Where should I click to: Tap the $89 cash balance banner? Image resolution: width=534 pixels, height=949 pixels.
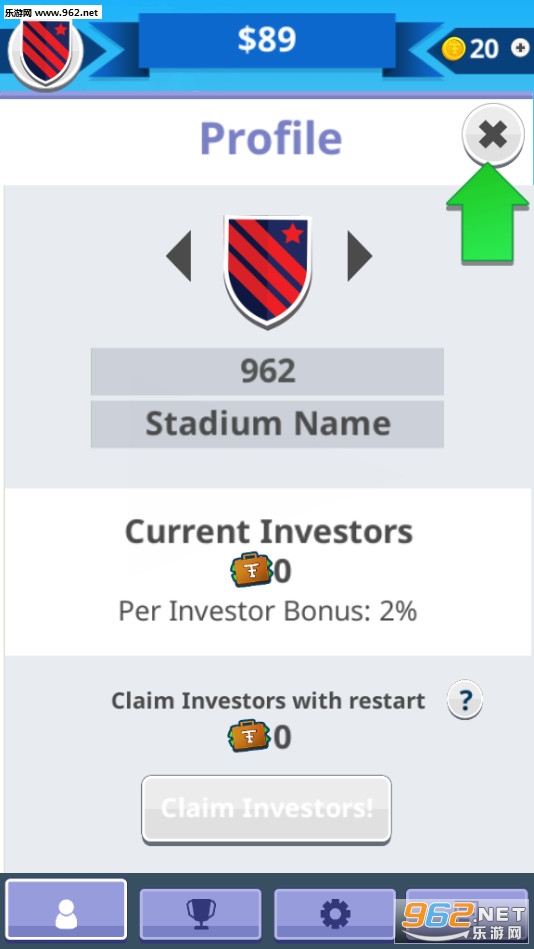266,40
